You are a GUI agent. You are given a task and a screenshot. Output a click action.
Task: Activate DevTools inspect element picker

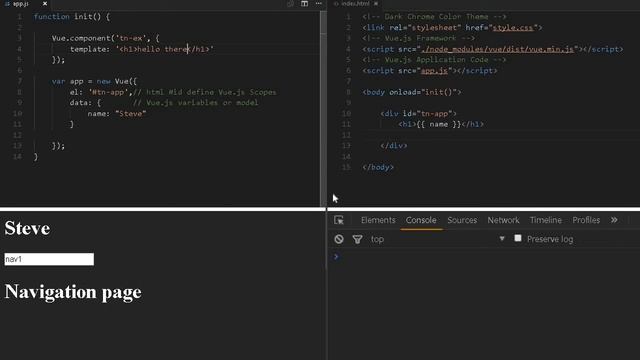pyautogui.click(x=339, y=220)
